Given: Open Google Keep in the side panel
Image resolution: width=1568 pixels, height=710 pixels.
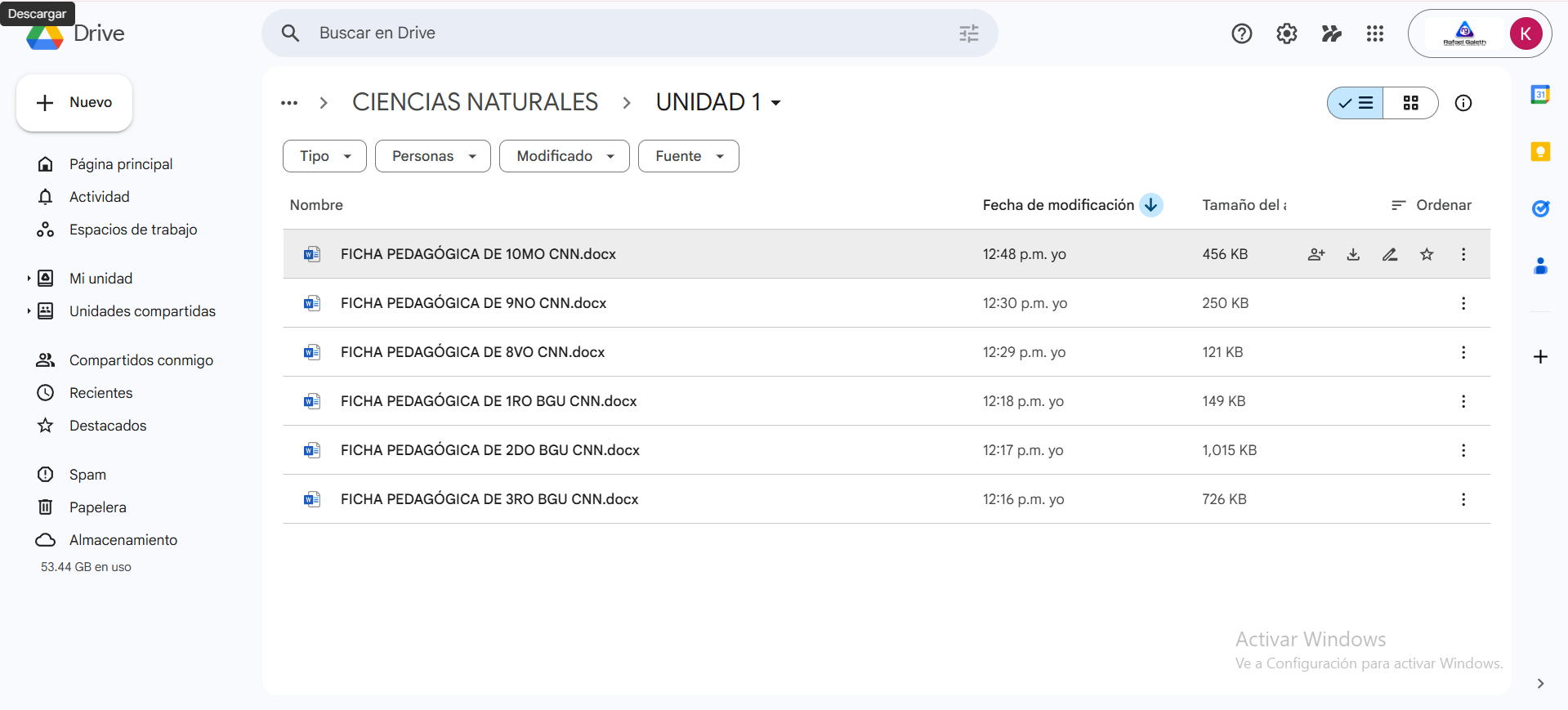Looking at the screenshot, I should (x=1540, y=152).
